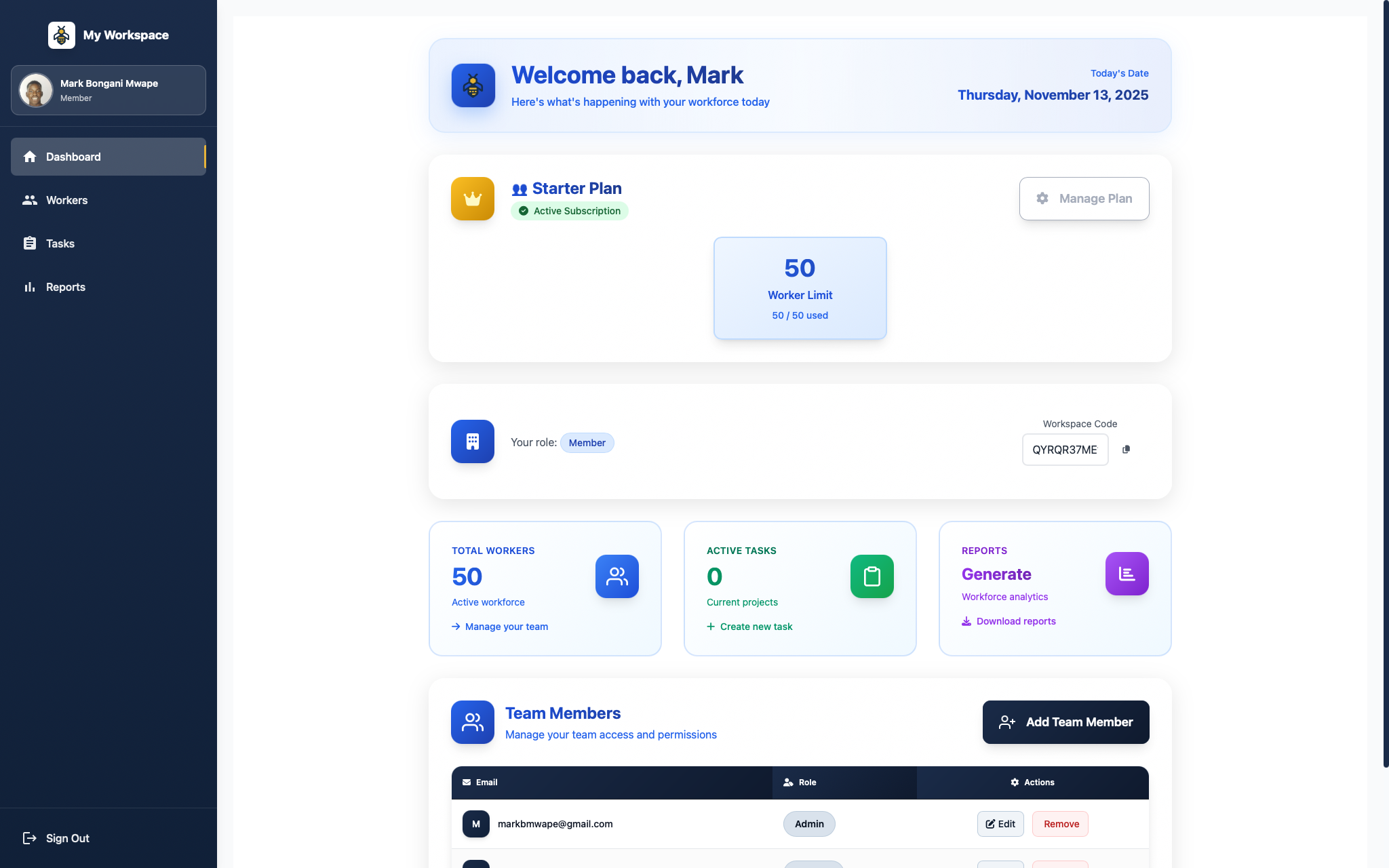Click the Actions column header
The height and width of the screenshot is (868, 1389).
[1032, 782]
